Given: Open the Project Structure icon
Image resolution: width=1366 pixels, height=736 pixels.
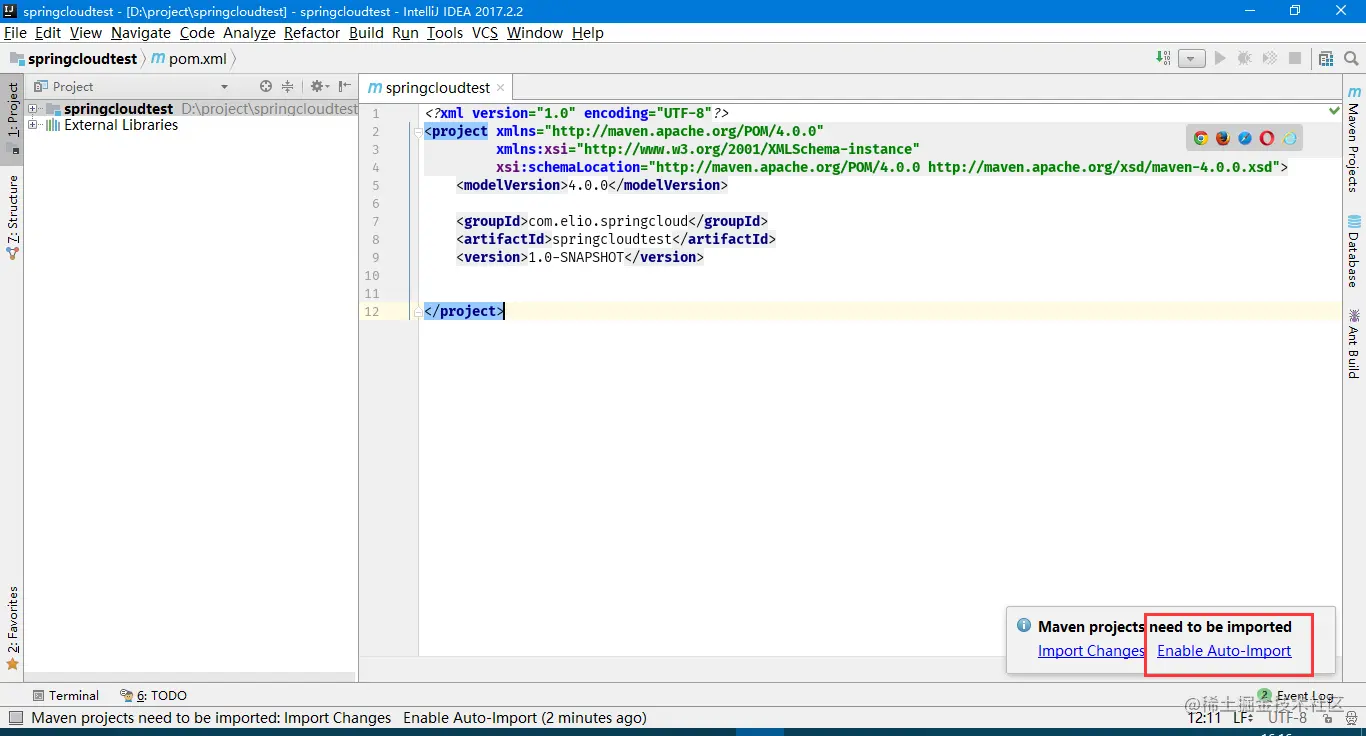Looking at the screenshot, I should tap(1326, 58).
